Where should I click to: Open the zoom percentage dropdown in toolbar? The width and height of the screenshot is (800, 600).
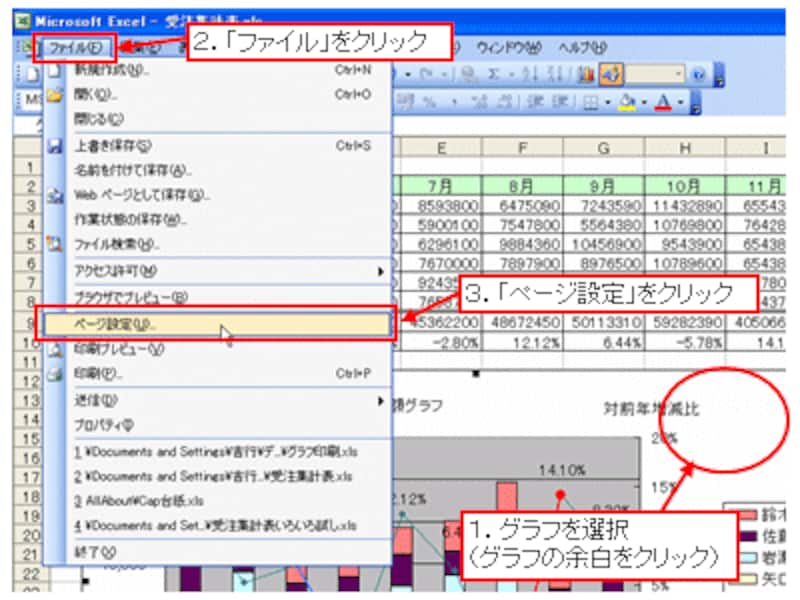click(x=679, y=74)
